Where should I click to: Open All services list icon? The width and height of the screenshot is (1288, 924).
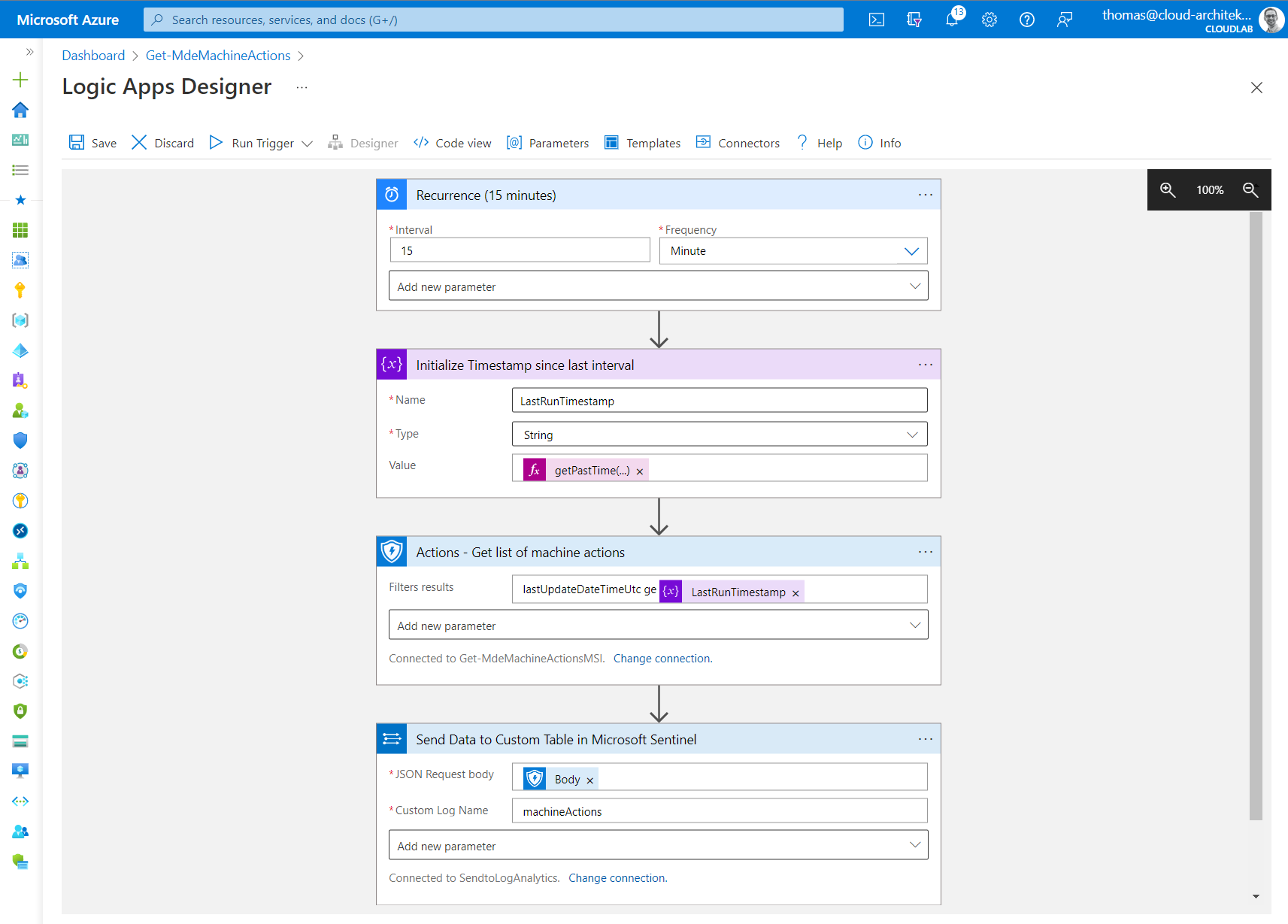20,170
